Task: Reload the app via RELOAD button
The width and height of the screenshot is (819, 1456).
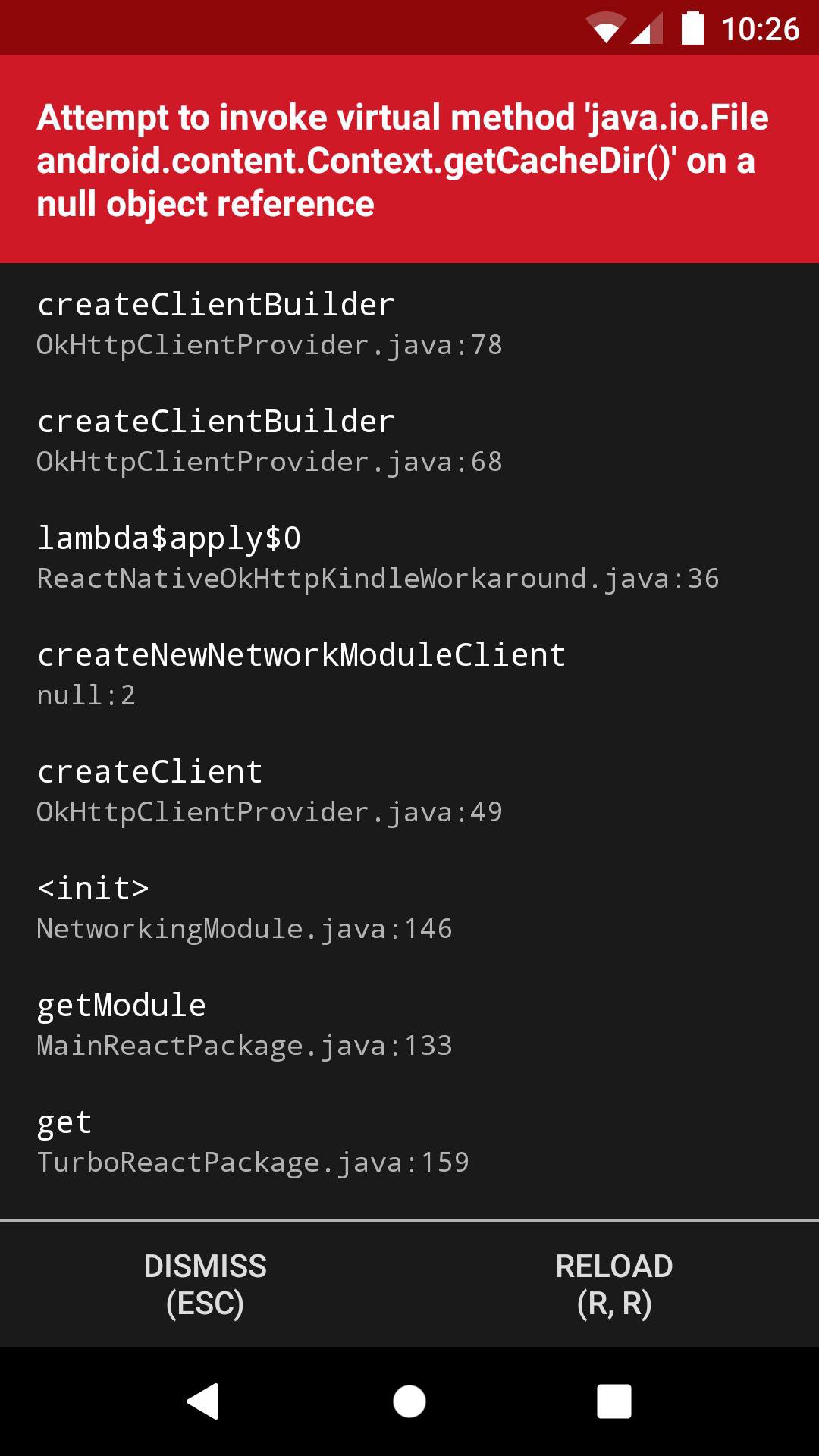Action: [x=614, y=1284]
